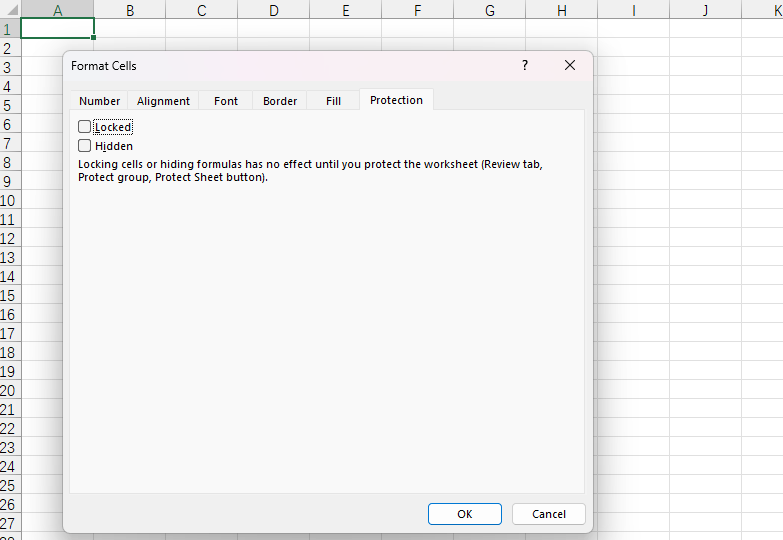This screenshot has width=783, height=540.
Task: Select the Protection tab
Action: 396,100
